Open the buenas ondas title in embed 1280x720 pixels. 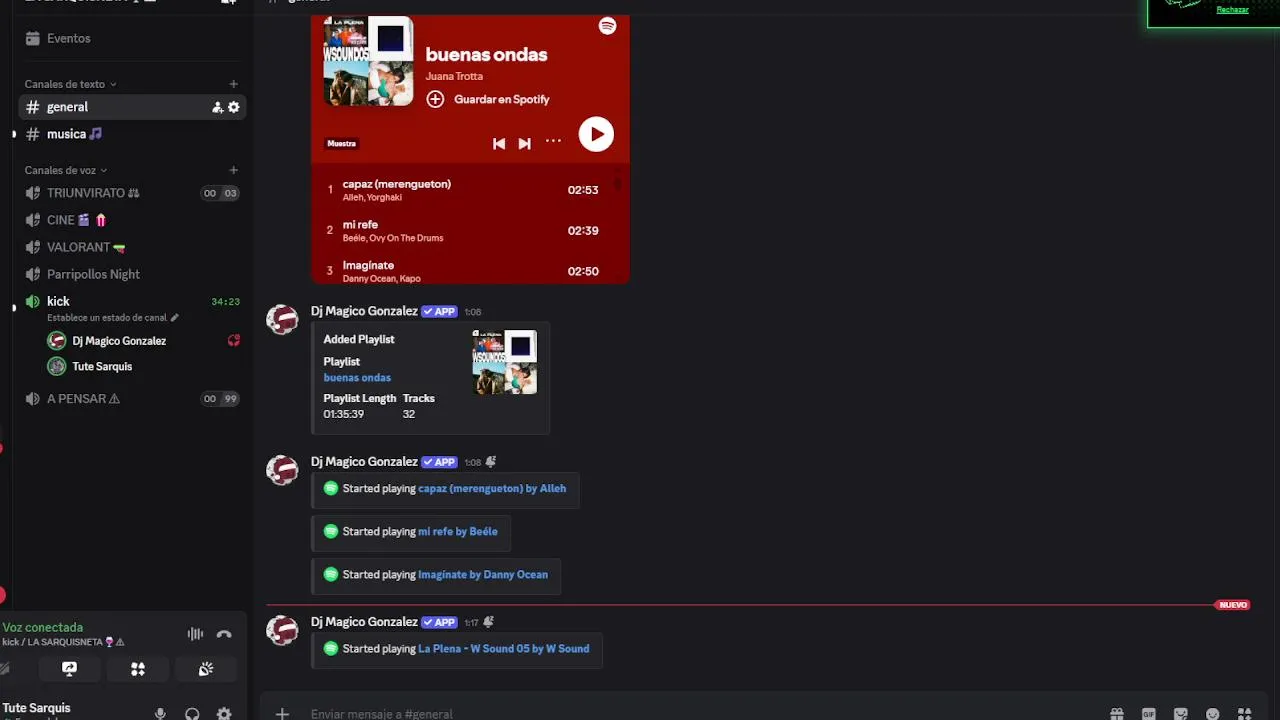[486, 55]
